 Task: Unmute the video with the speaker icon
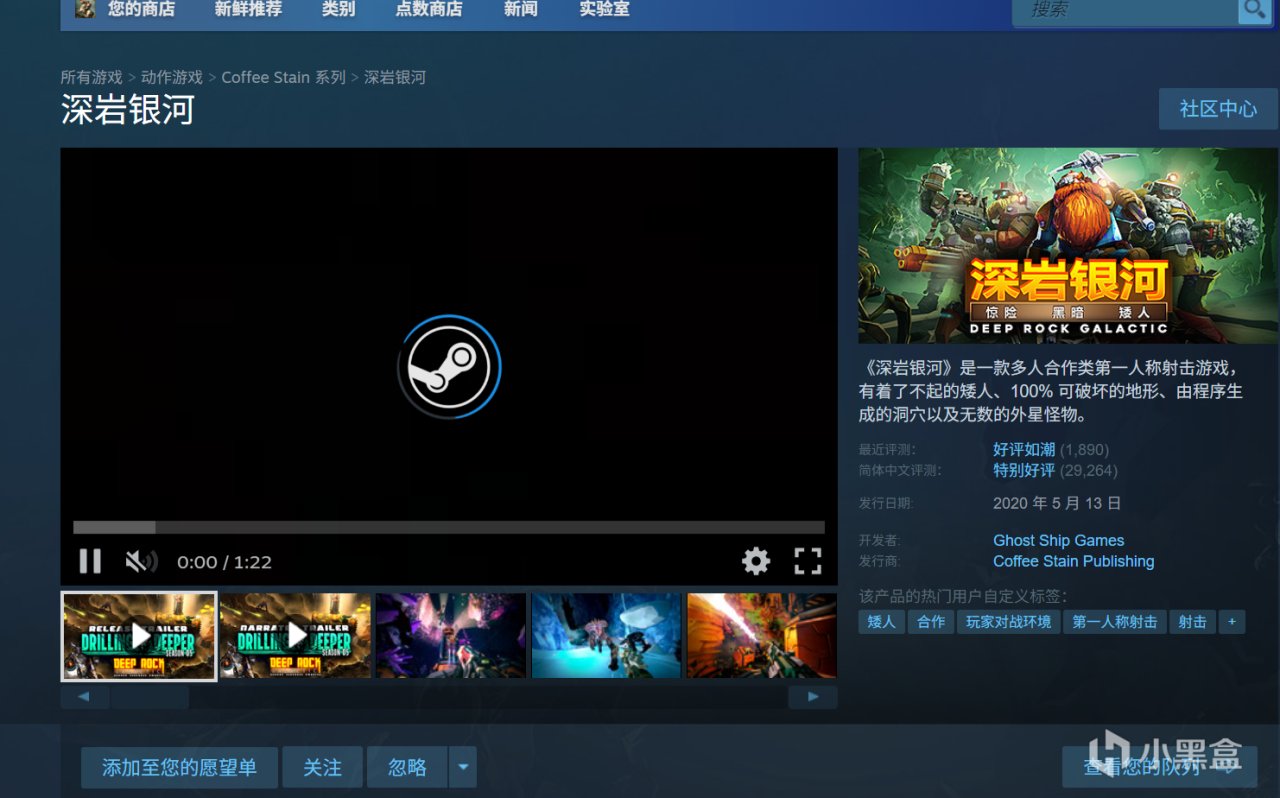pos(141,561)
